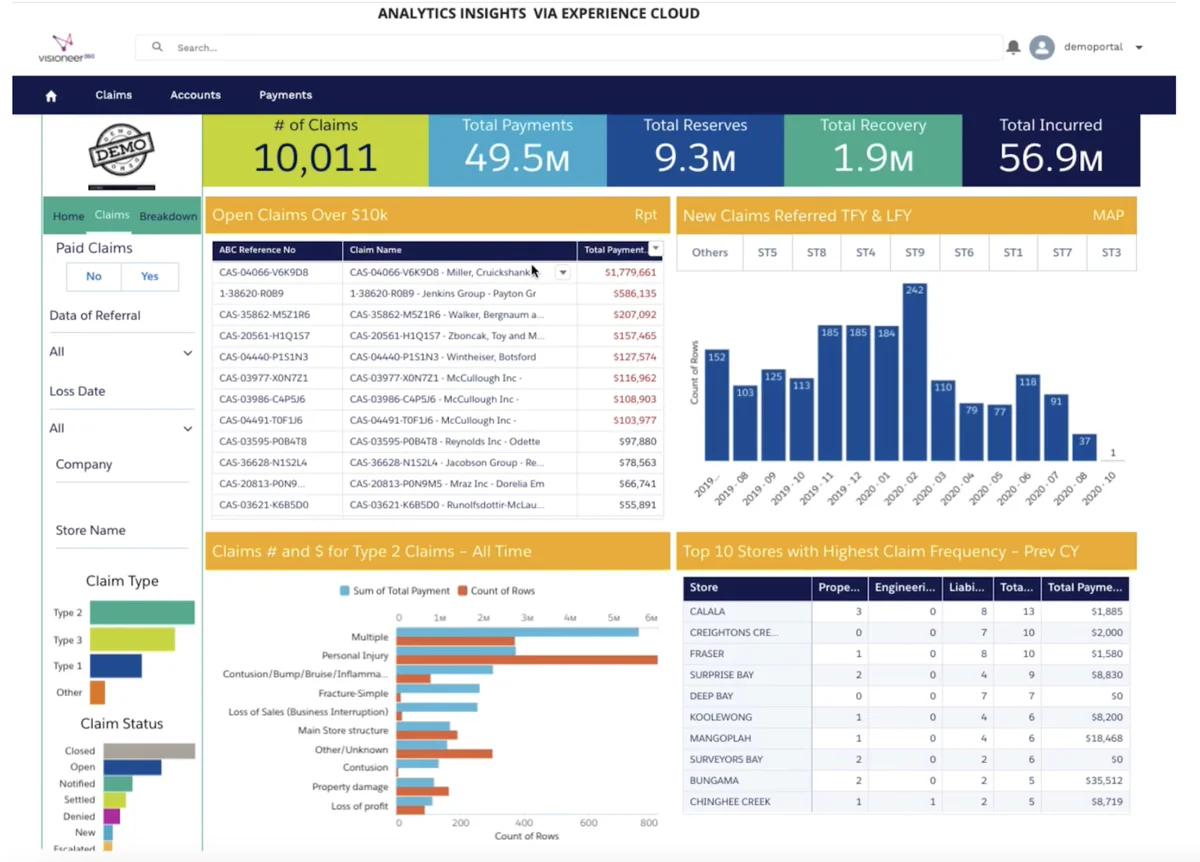
Task: Select the ST5 filter tab
Action: click(x=767, y=253)
